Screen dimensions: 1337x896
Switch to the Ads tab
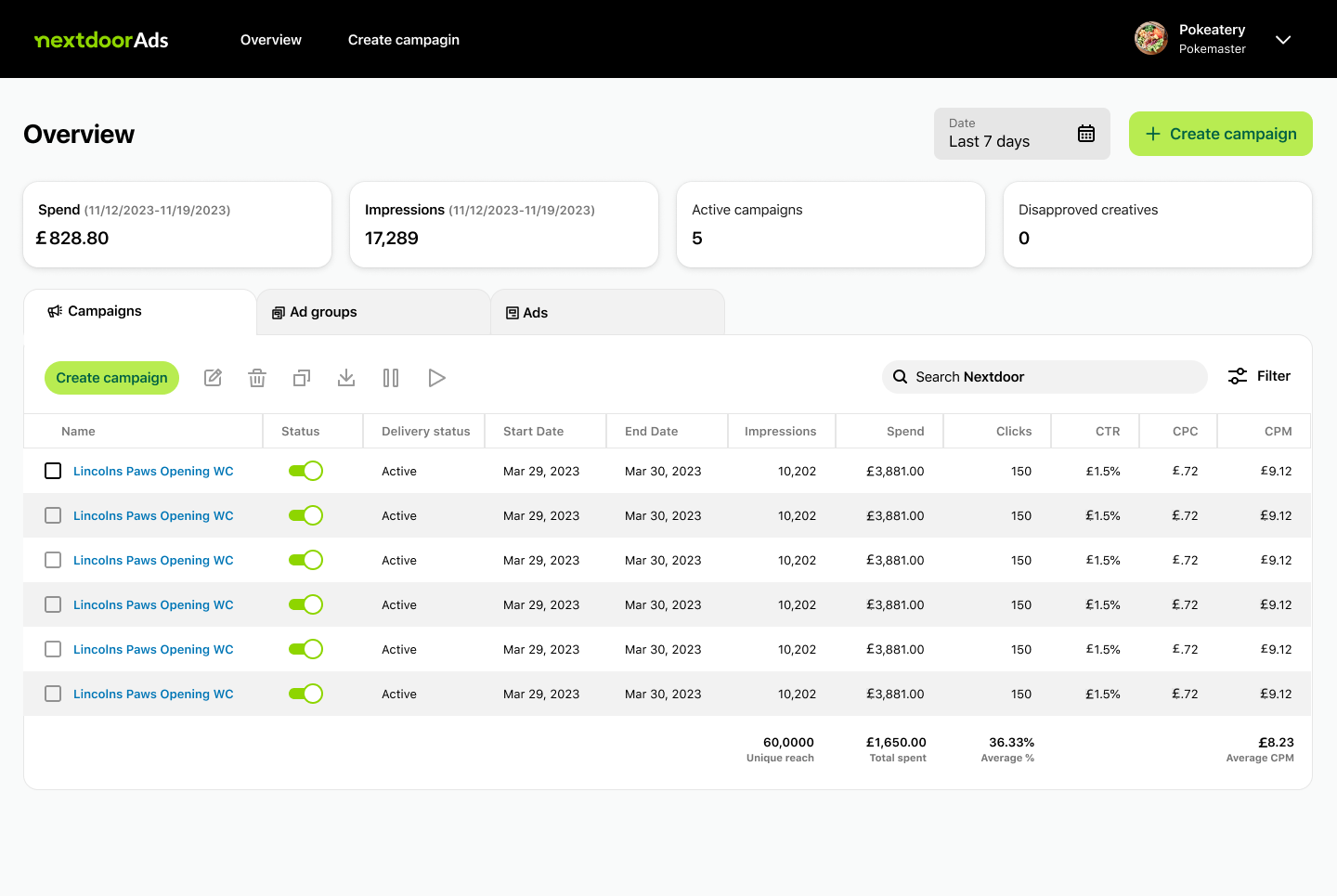click(x=608, y=312)
